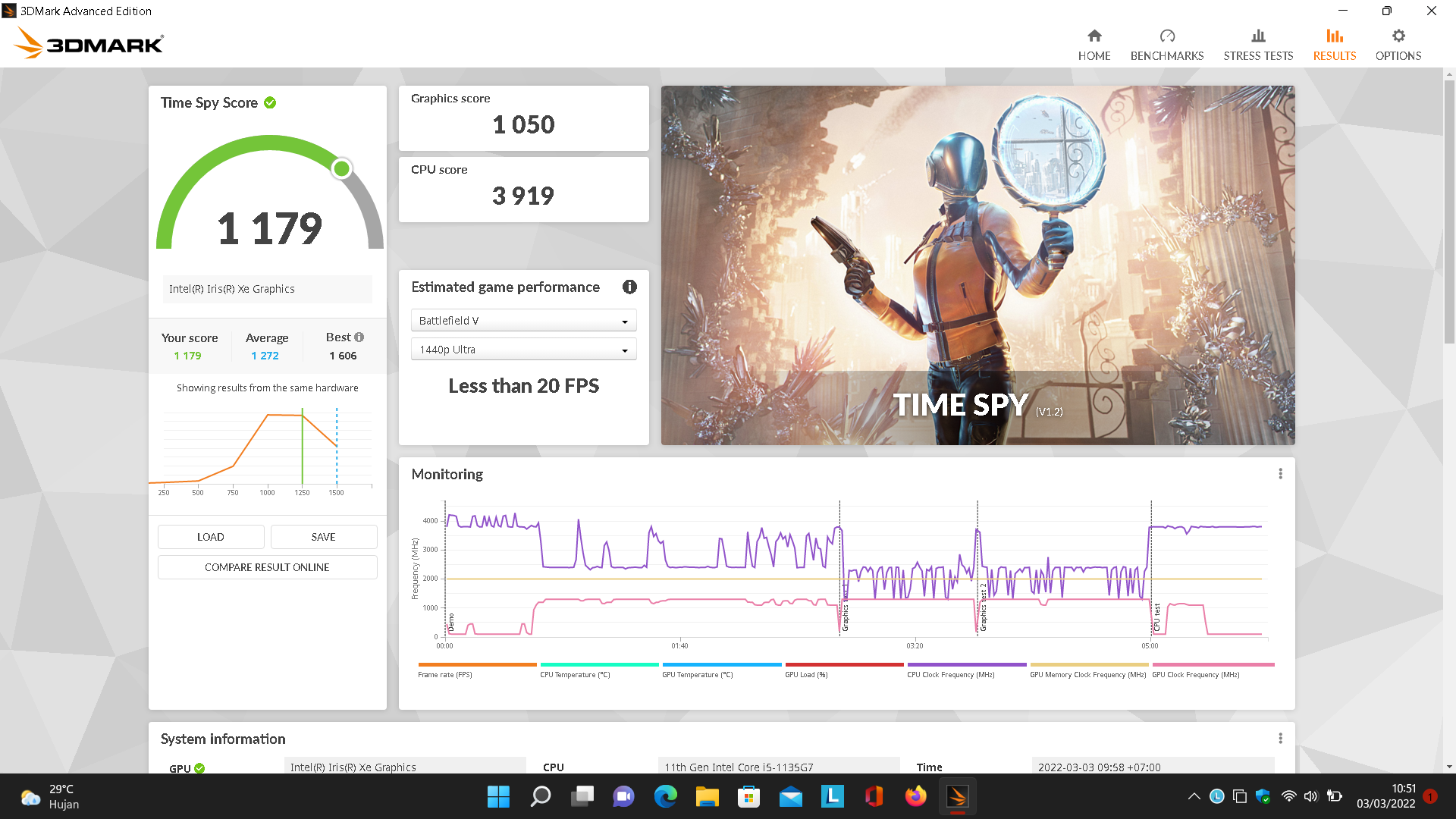This screenshot has width=1456, height=819.
Task: Open the weather widget 29°C Hujan
Action: point(50,796)
